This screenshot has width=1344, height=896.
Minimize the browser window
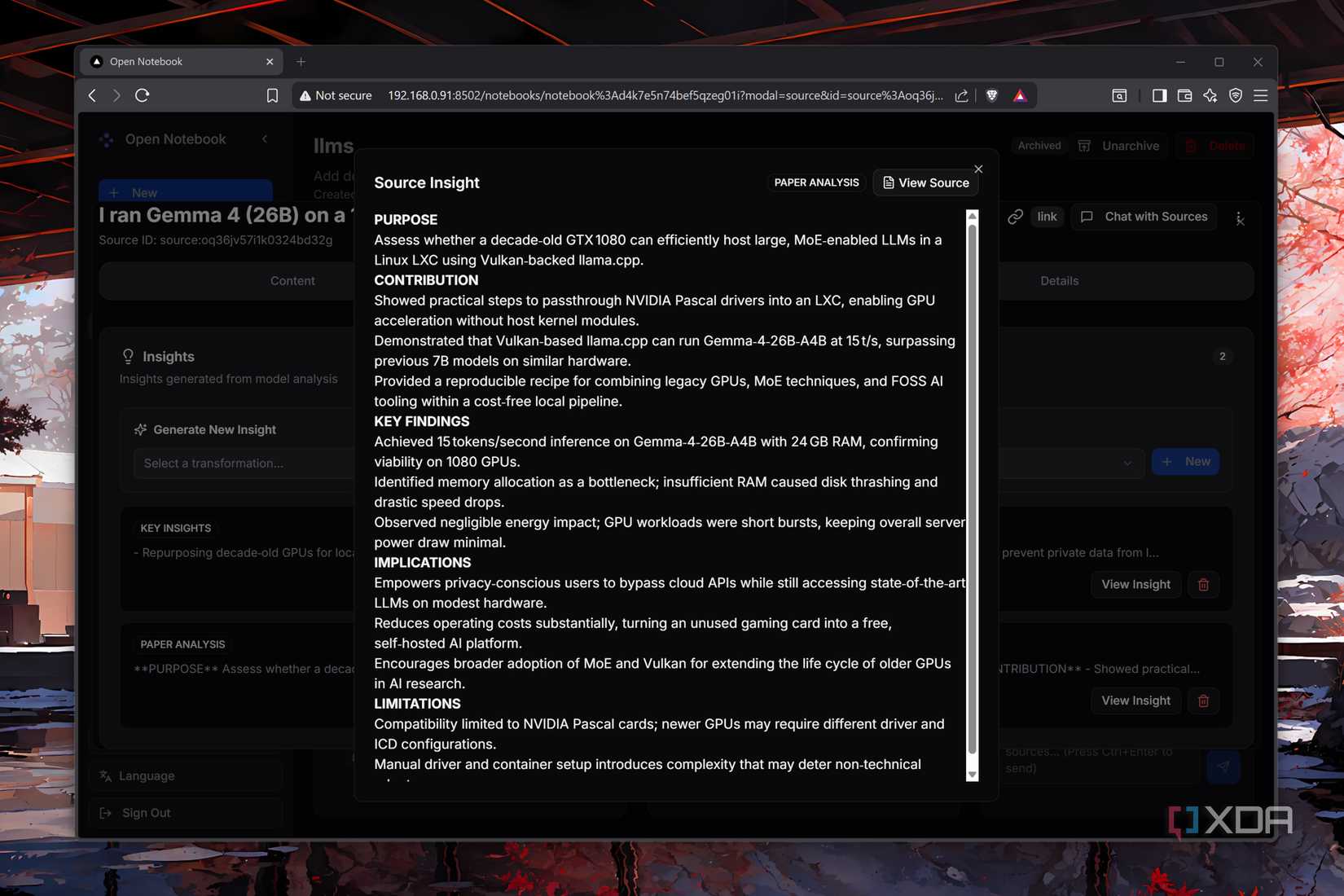(1180, 61)
